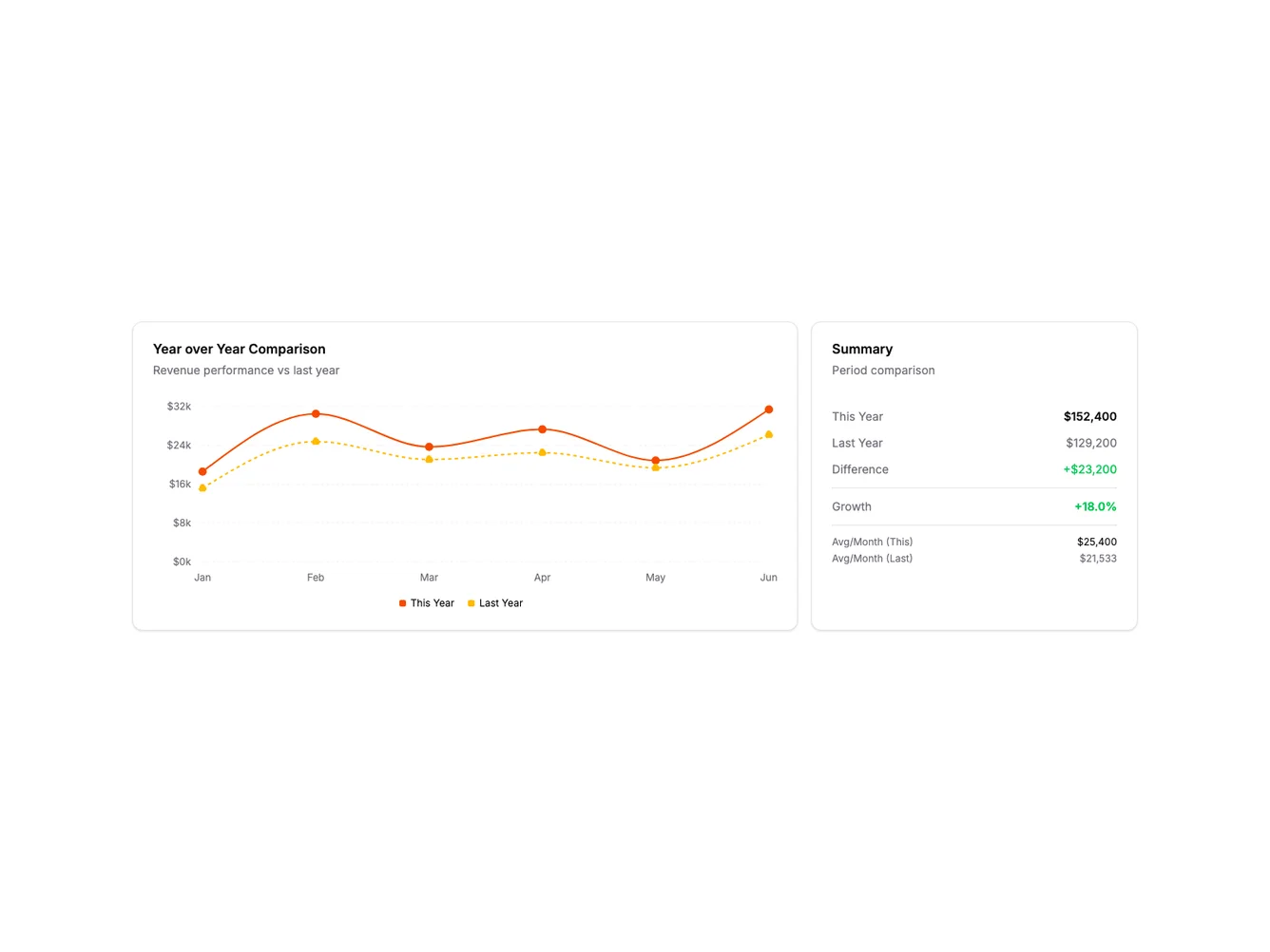Click the This Year data point for May

pos(656,461)
